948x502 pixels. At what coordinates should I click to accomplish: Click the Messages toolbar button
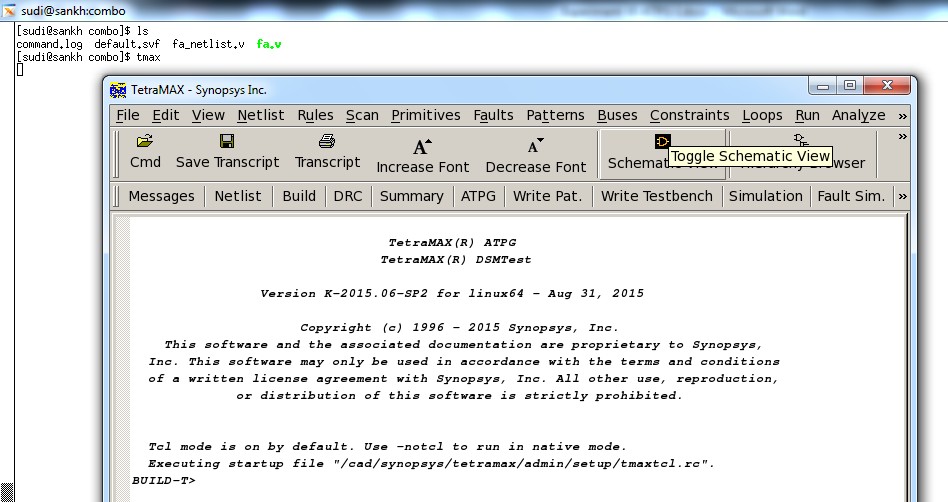click(x=161, y=196)
